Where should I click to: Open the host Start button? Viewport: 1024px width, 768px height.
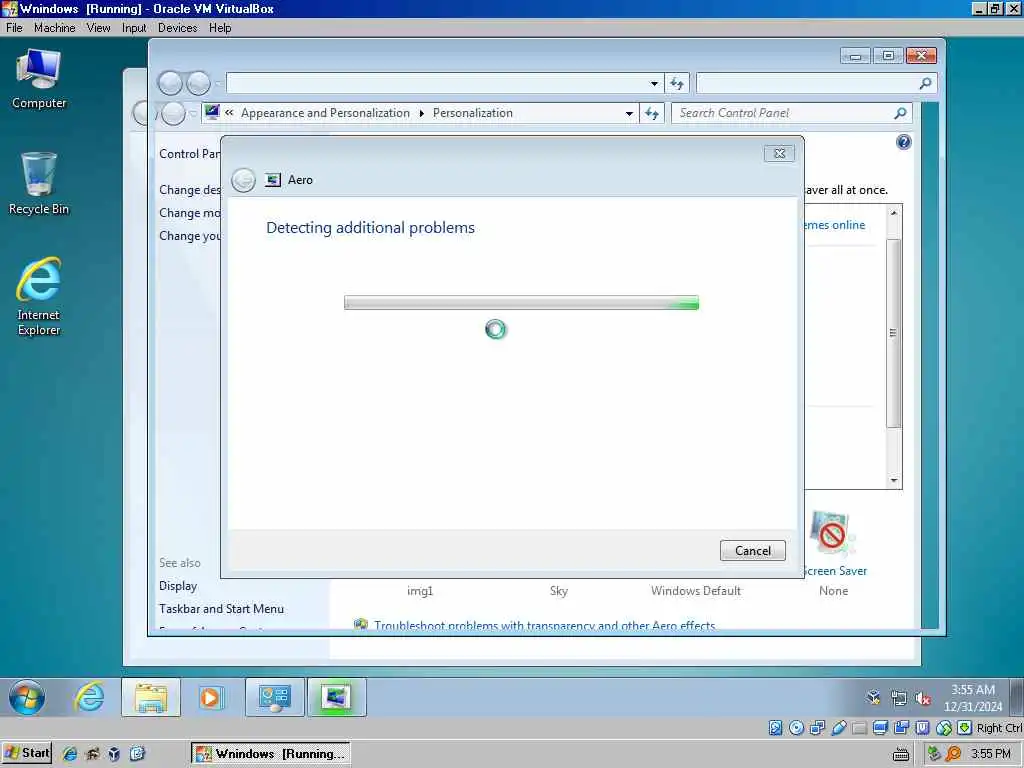click(x=27, y=753)
